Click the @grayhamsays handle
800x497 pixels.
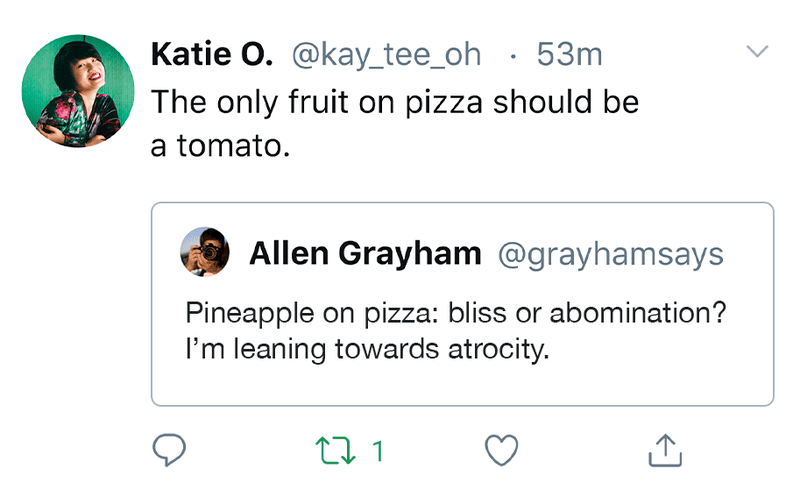[609, 254]
